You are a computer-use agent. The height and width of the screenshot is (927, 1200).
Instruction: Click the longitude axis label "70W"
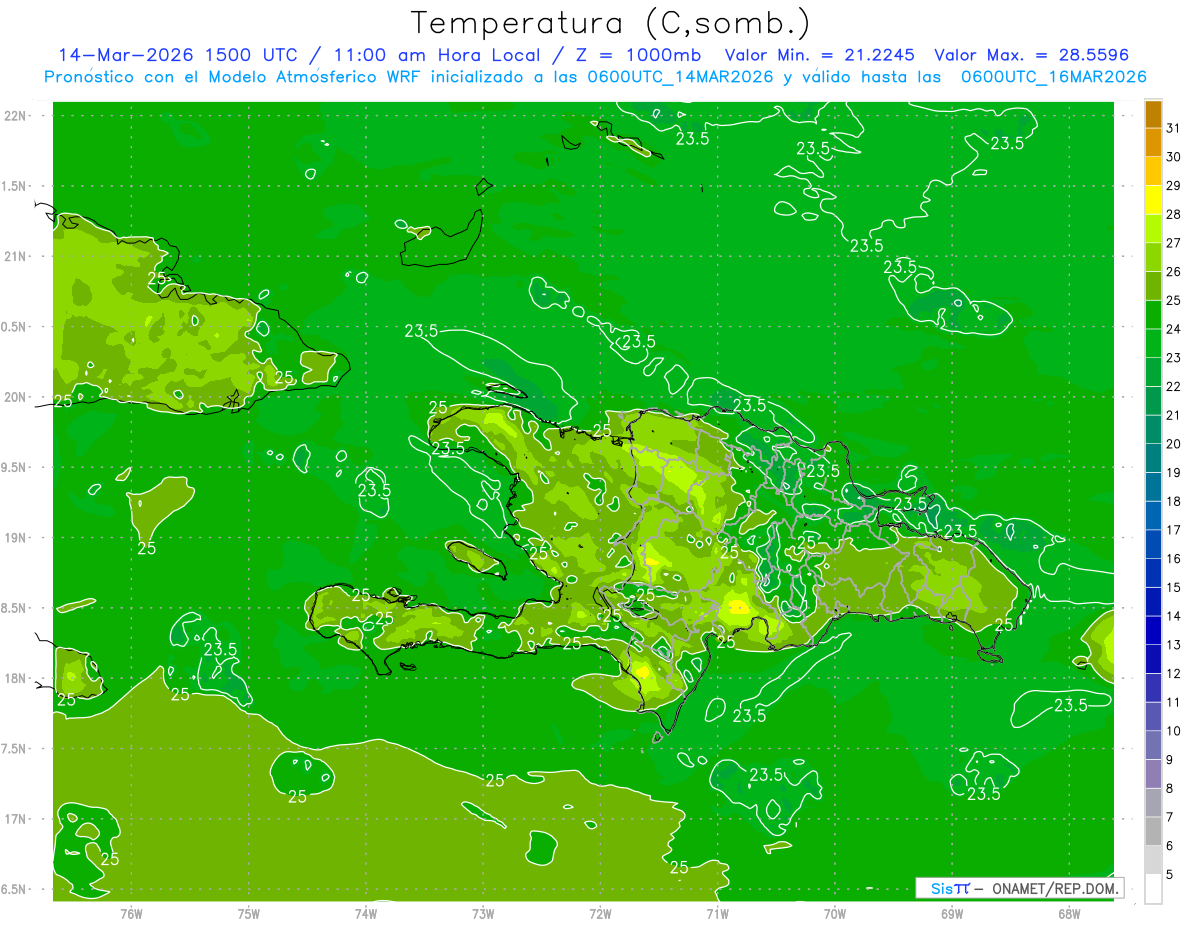point(834,913)
